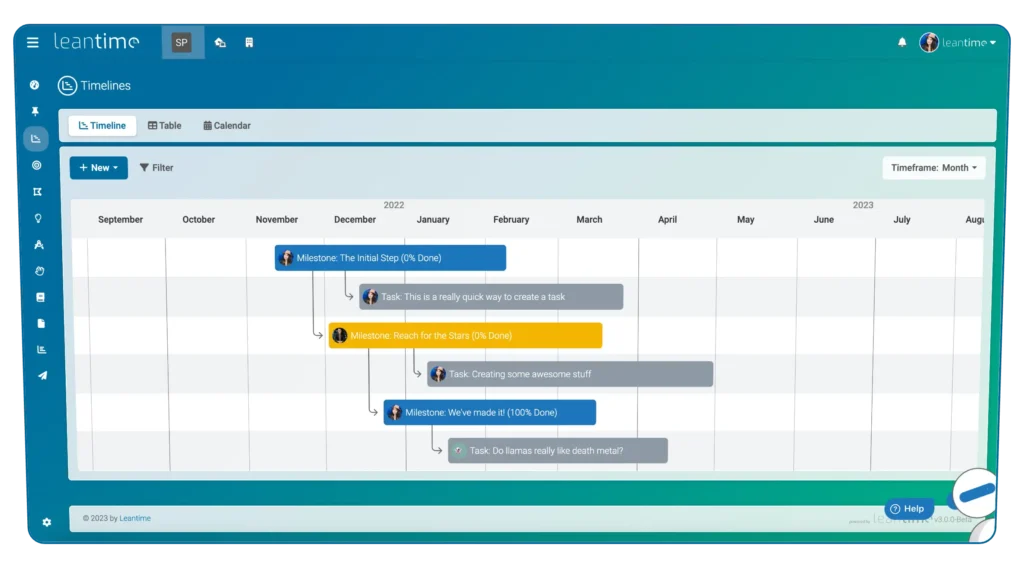Select 'This is a really quick way' task bar
Image resolution: width=1024 pixels, height=576 pixels.
pyautogui.click(x=491, y=296)
